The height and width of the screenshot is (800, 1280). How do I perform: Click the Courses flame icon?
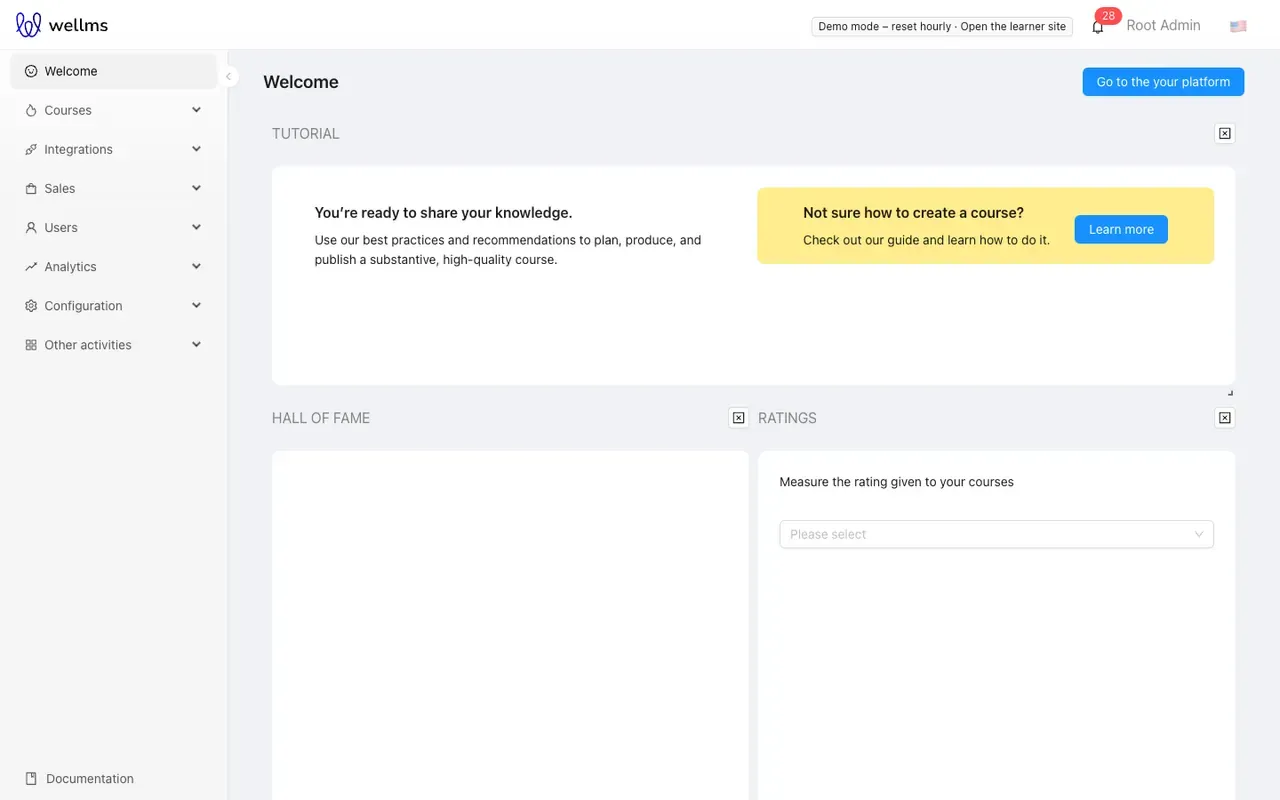31,111
